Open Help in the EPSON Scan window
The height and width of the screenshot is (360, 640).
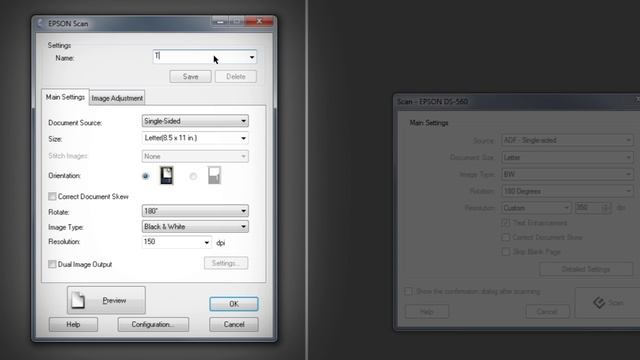(x=73, y=324)
